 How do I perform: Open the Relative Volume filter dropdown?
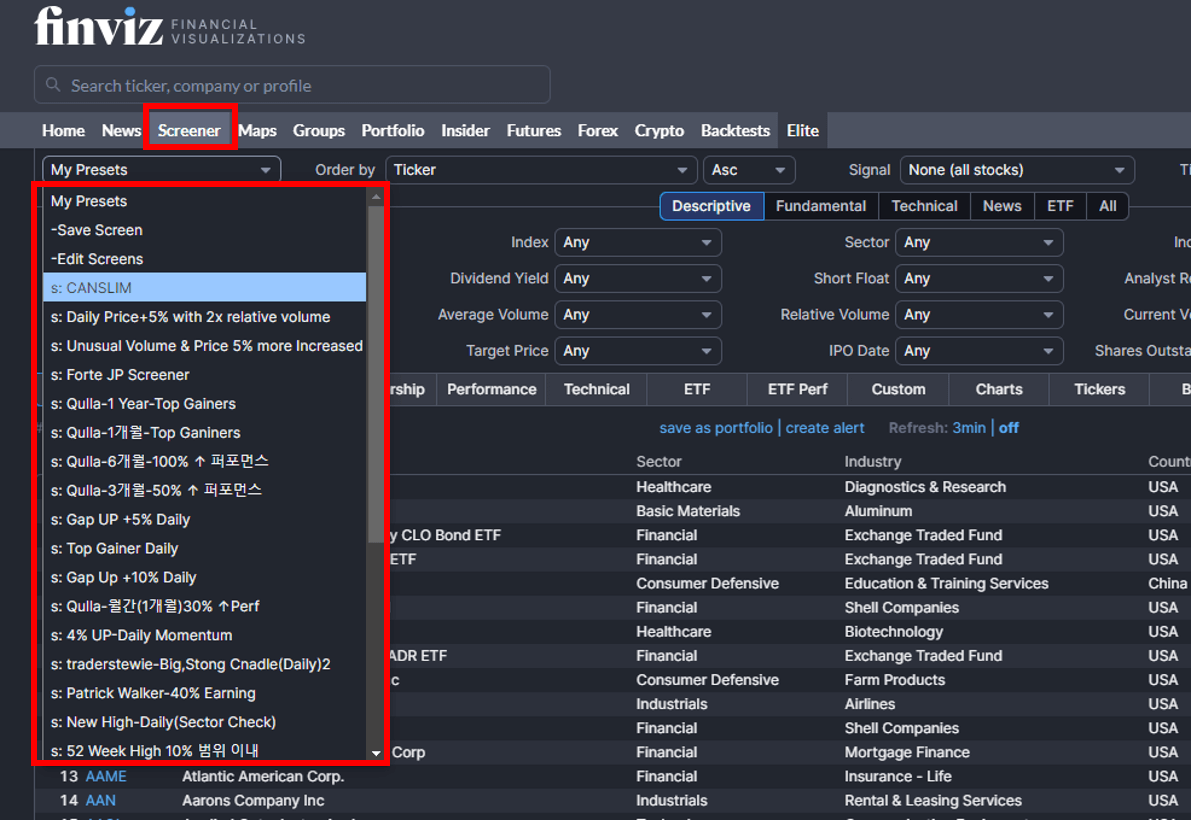click(979, 314)
